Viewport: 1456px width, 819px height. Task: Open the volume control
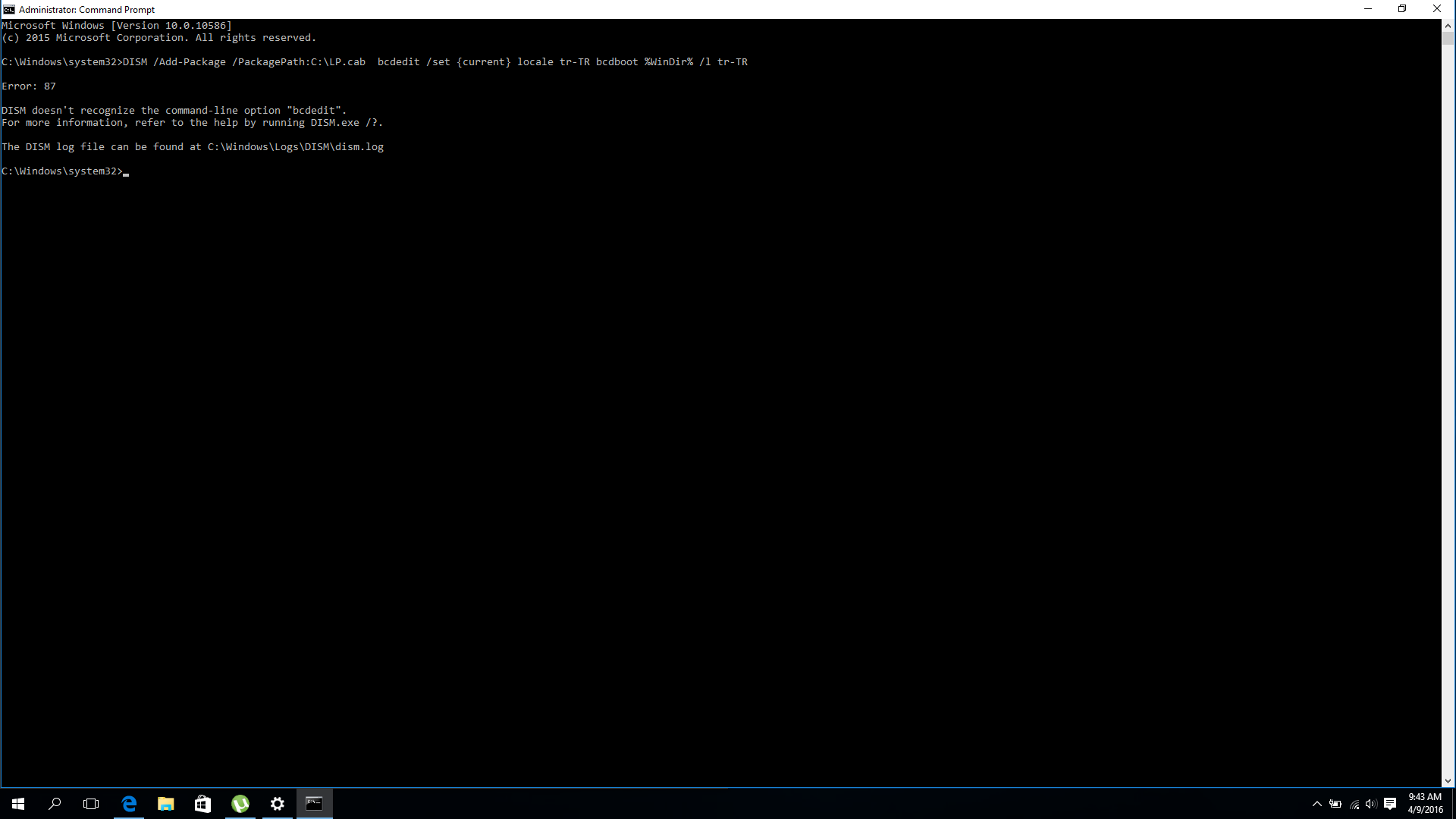[x=1371, y=804]
